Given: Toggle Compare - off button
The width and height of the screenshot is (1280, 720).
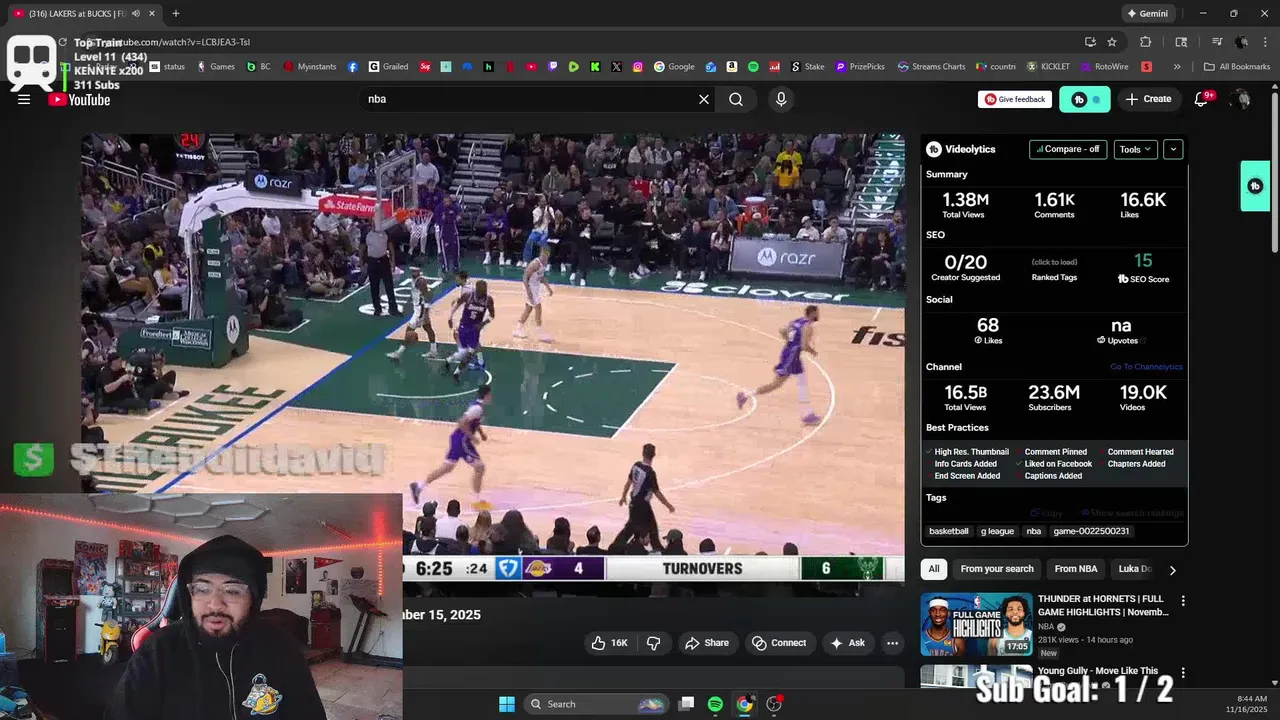Looking at the screenshot, I should 1068,149.
